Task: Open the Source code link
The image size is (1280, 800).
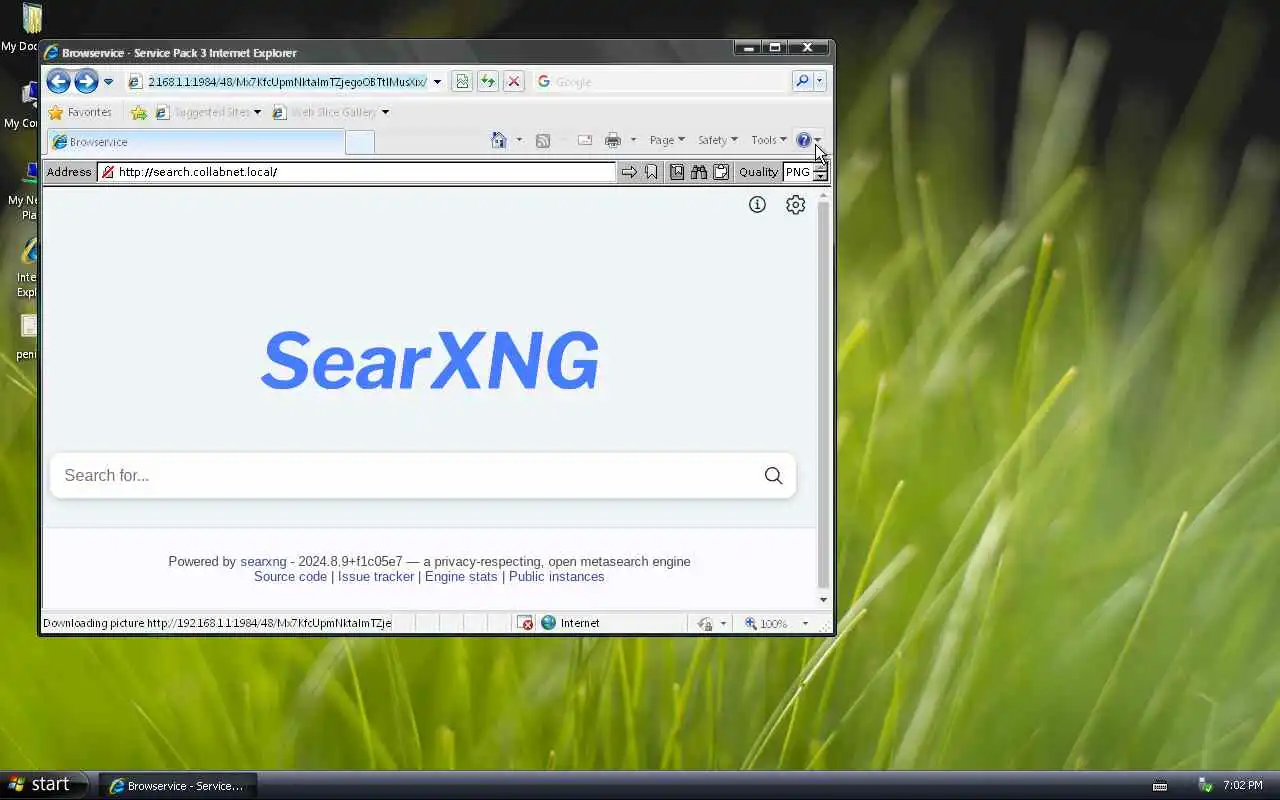Action: (x=290, y=576)
